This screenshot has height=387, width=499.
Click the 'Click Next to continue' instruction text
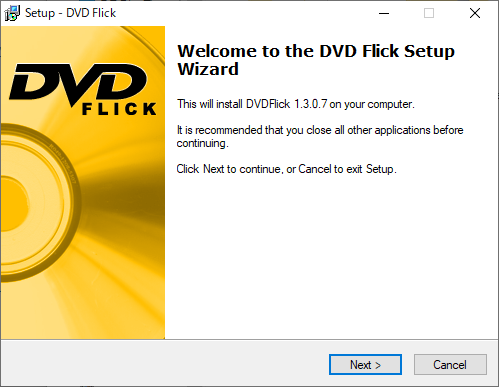pos(286,169)
